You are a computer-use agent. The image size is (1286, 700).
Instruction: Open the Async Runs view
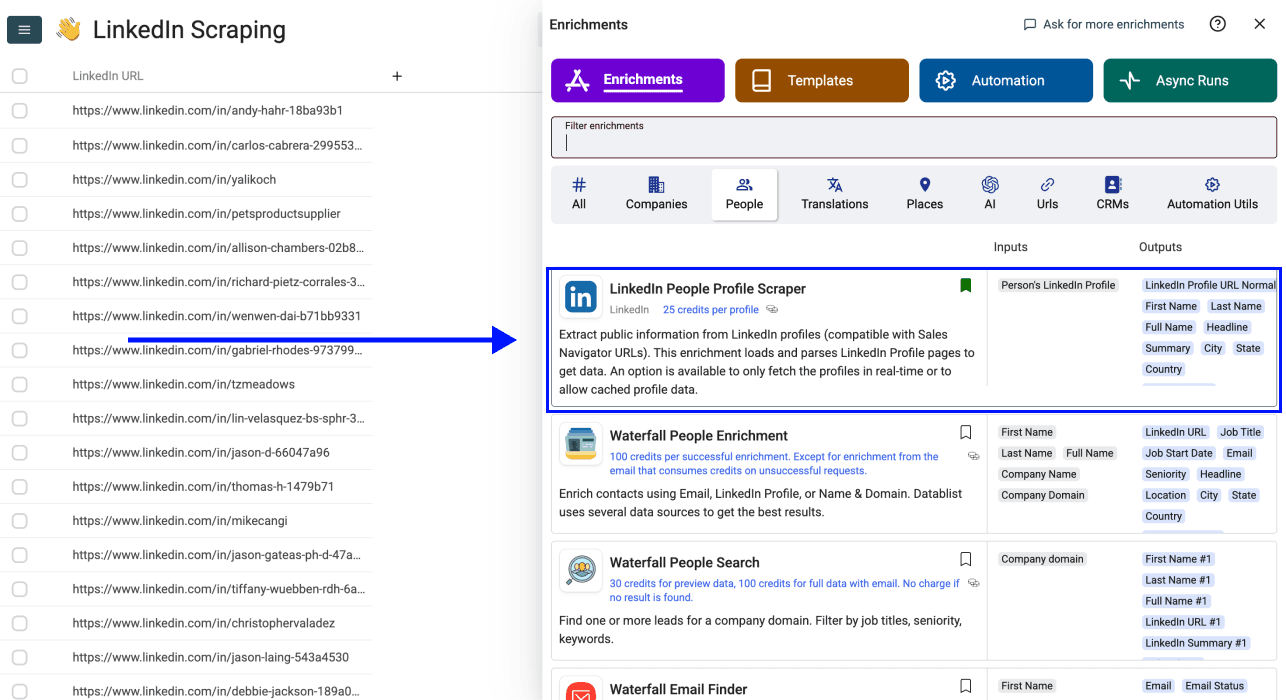point(1189,80)
